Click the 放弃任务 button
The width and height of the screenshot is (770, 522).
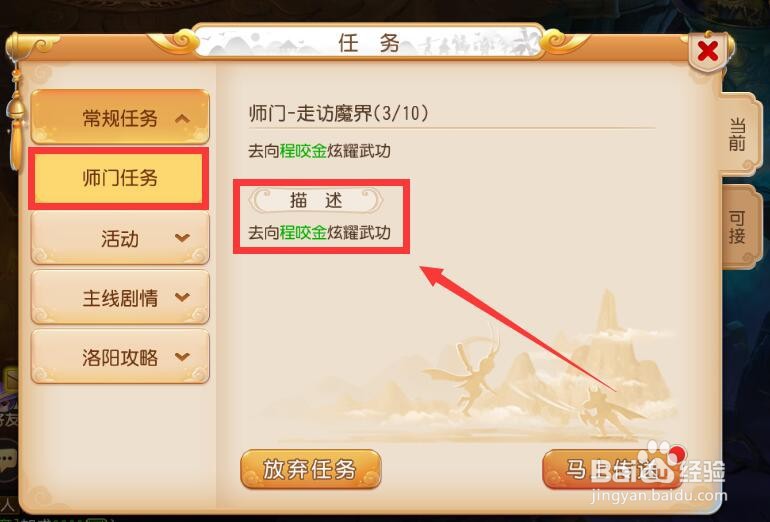click(x=311, y=469)
